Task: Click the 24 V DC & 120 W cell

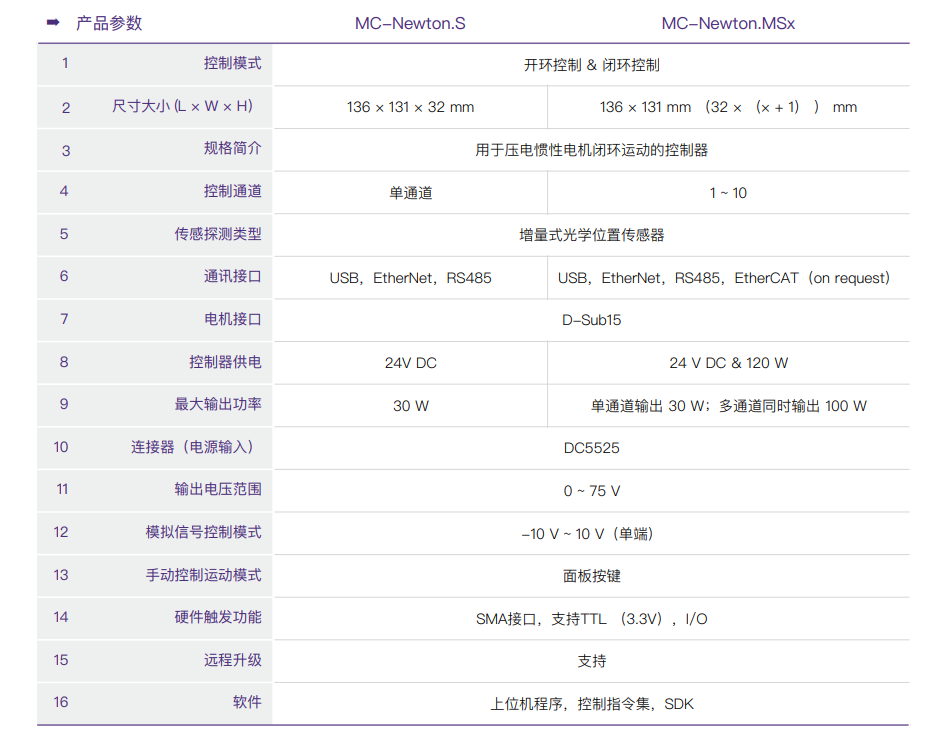Action: pos(728,363)
